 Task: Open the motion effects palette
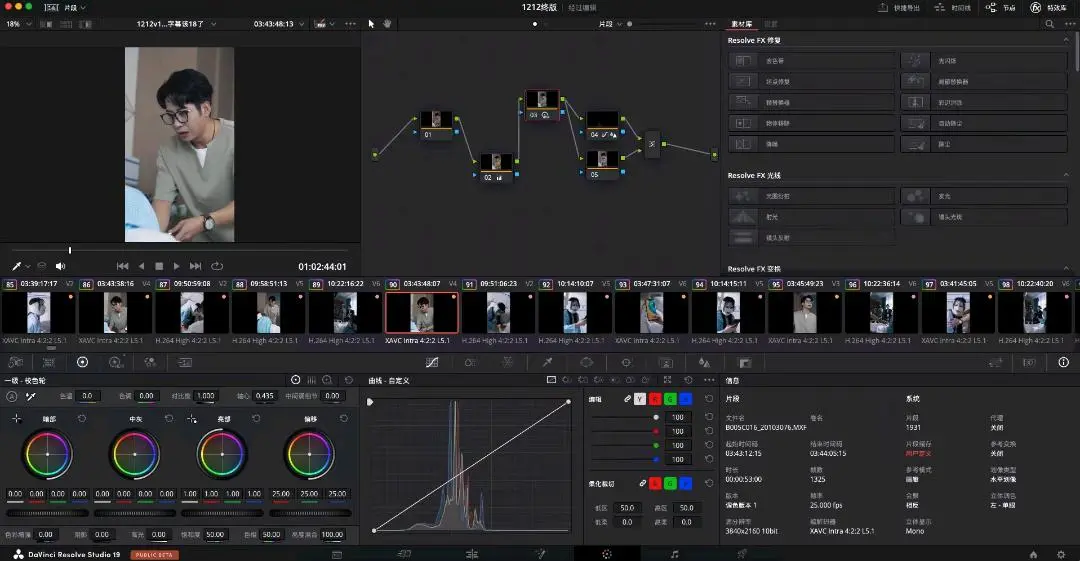coord(185,362)
